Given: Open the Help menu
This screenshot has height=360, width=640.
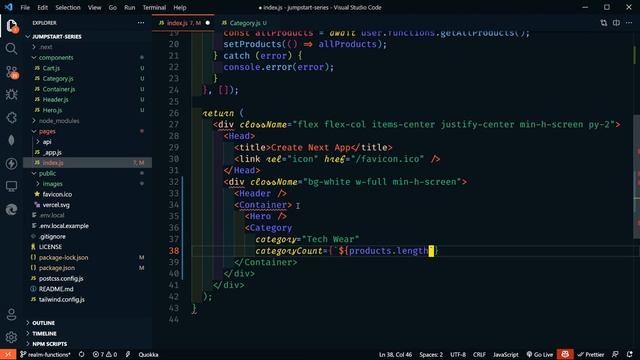Looking at the screenshot, I should [180, 7].
